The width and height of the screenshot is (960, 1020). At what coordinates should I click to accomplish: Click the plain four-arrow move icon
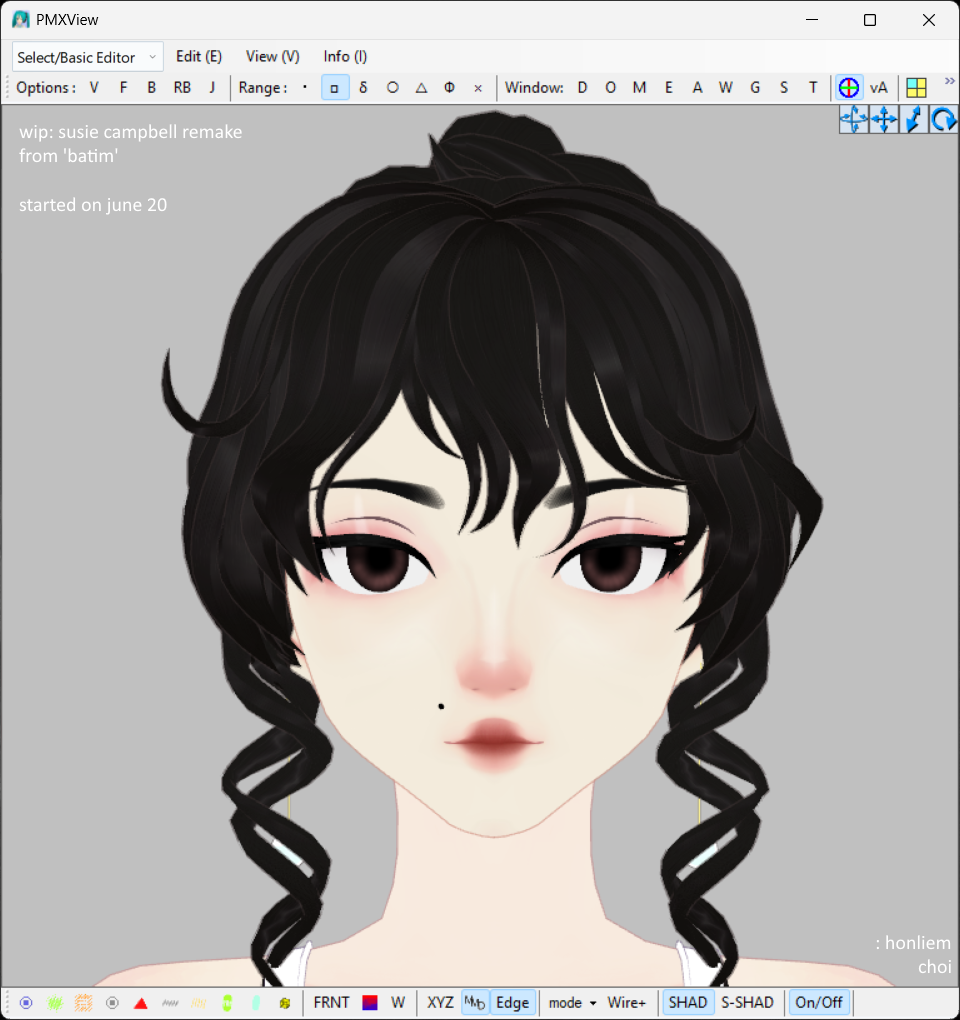884,120
